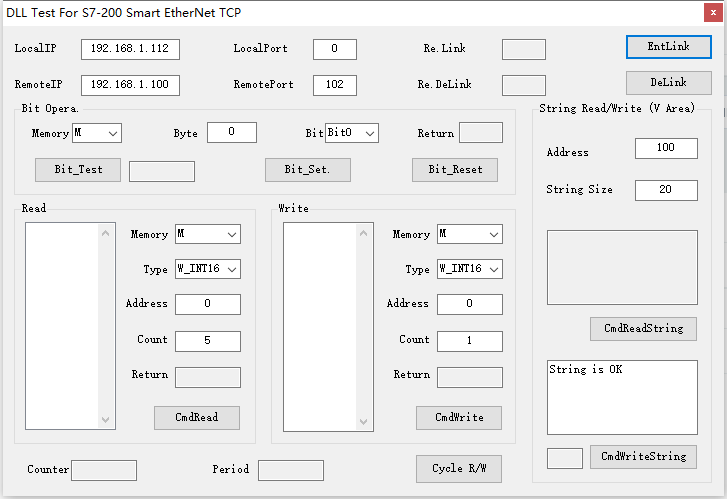Focus the LocalIP input field
Image resolution: width=727 pixels, height=499 pixels.
point(130,49)
